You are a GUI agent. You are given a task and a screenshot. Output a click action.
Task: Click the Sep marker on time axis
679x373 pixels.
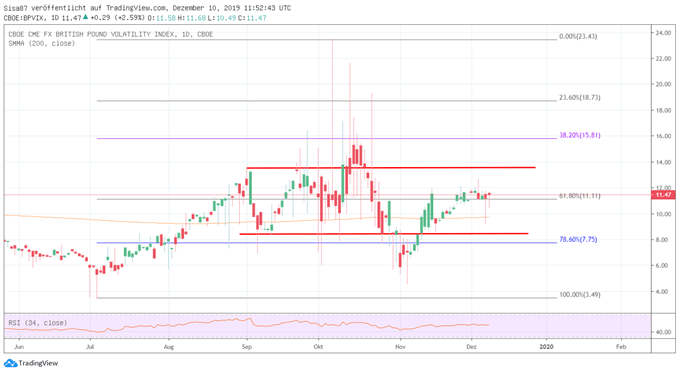pyautogui.click(x=247, y=347)
